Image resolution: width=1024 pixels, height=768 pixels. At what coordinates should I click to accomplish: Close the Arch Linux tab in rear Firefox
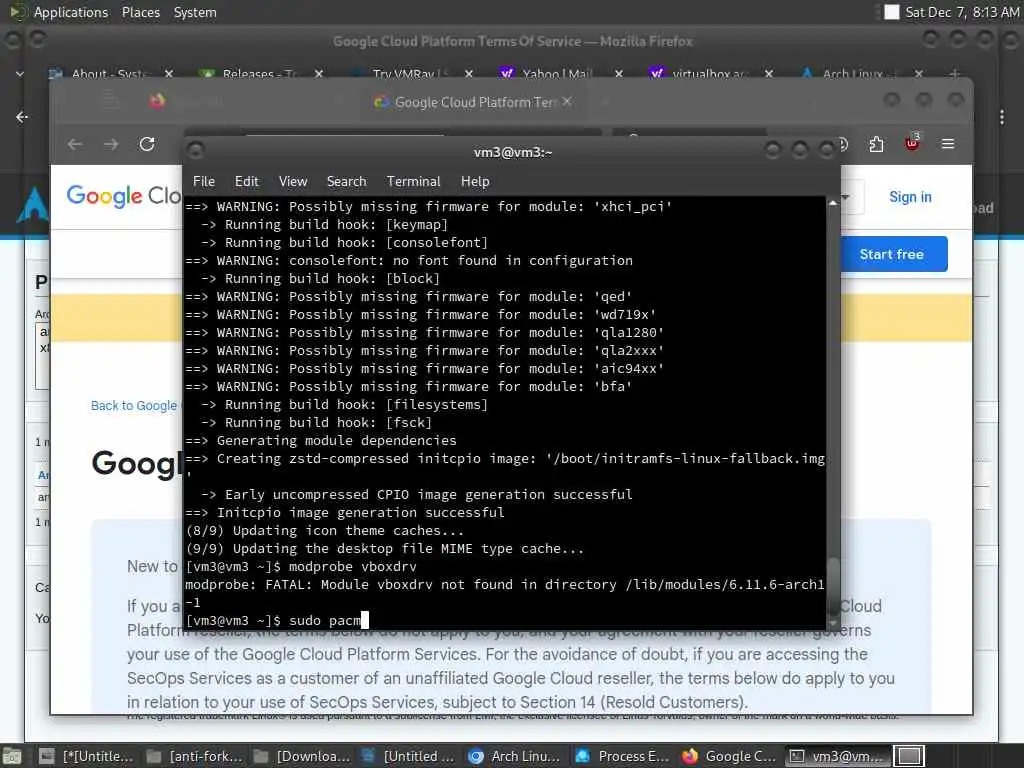[919, 74]
